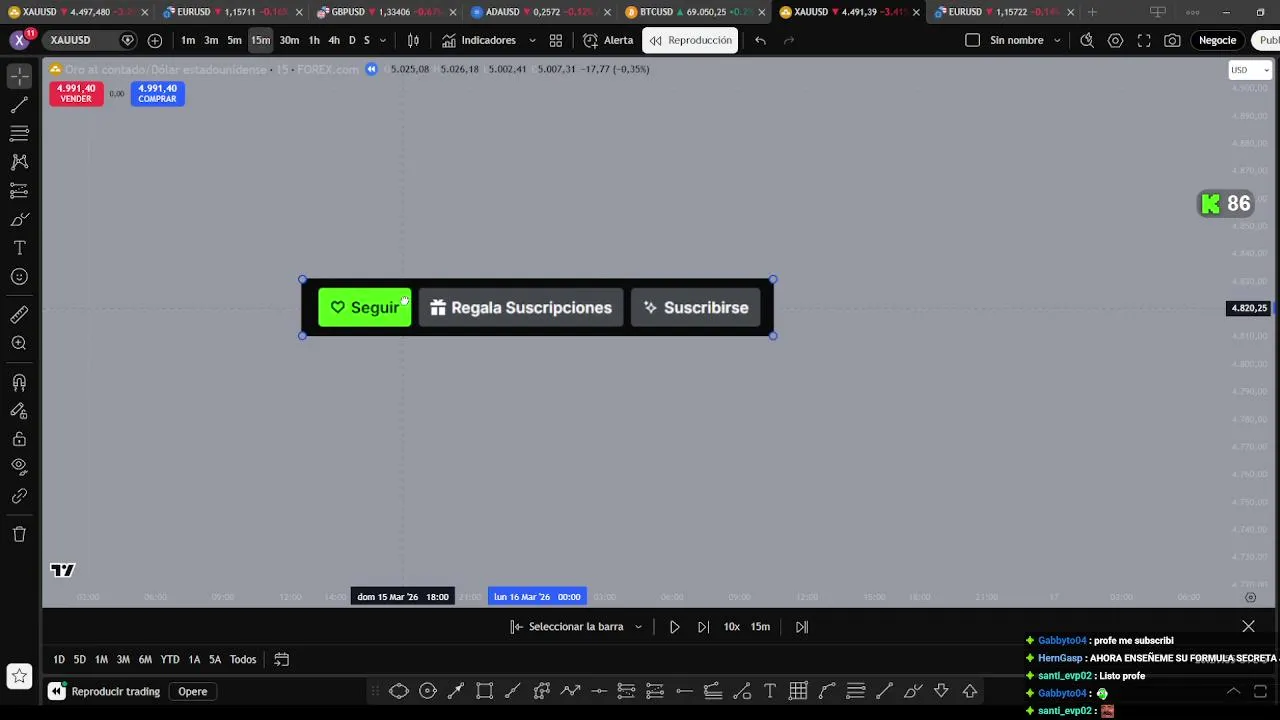Toggle the 5m timeframe button
The image size is (1280, 720).
click(x=234, y=40)
